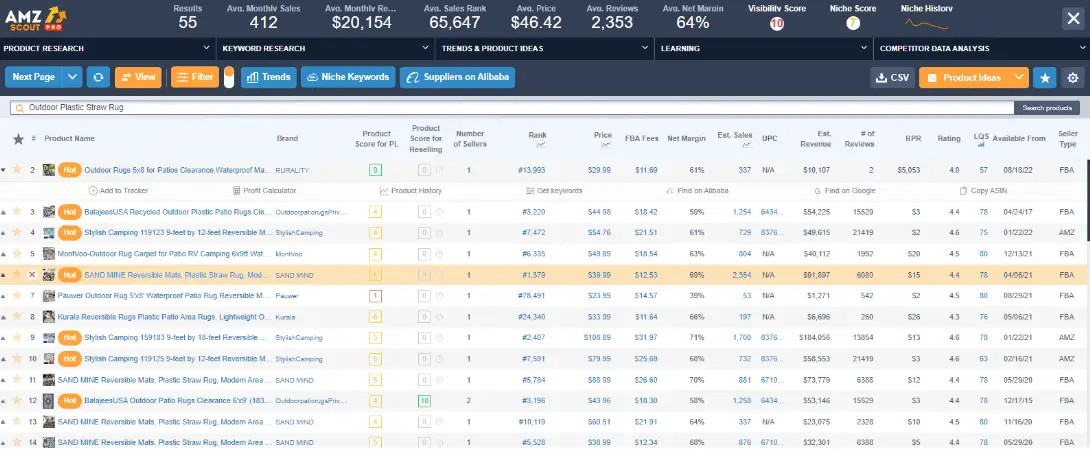Click the refresh icon button
This screenshot has height=449, width=1090.
[x=98, y=77]
